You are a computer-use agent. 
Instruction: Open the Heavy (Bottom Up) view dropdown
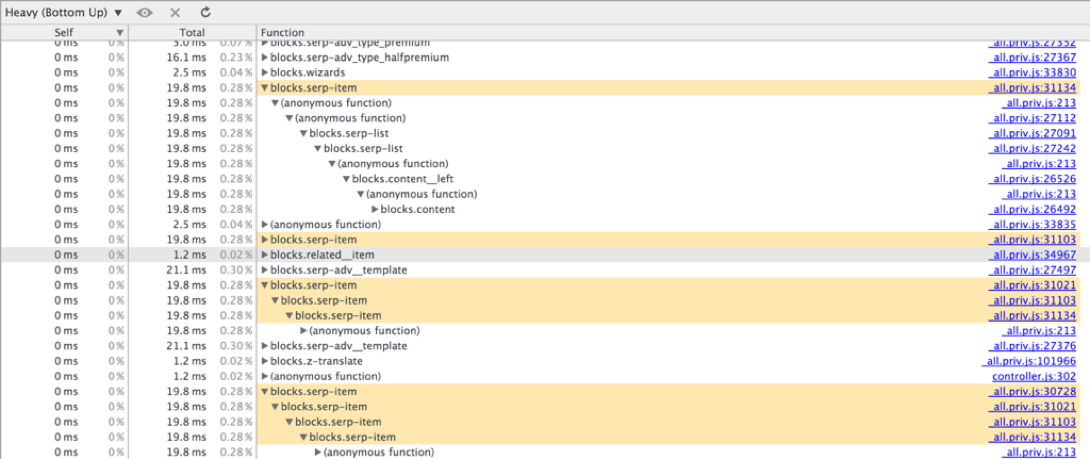[63, 13]
